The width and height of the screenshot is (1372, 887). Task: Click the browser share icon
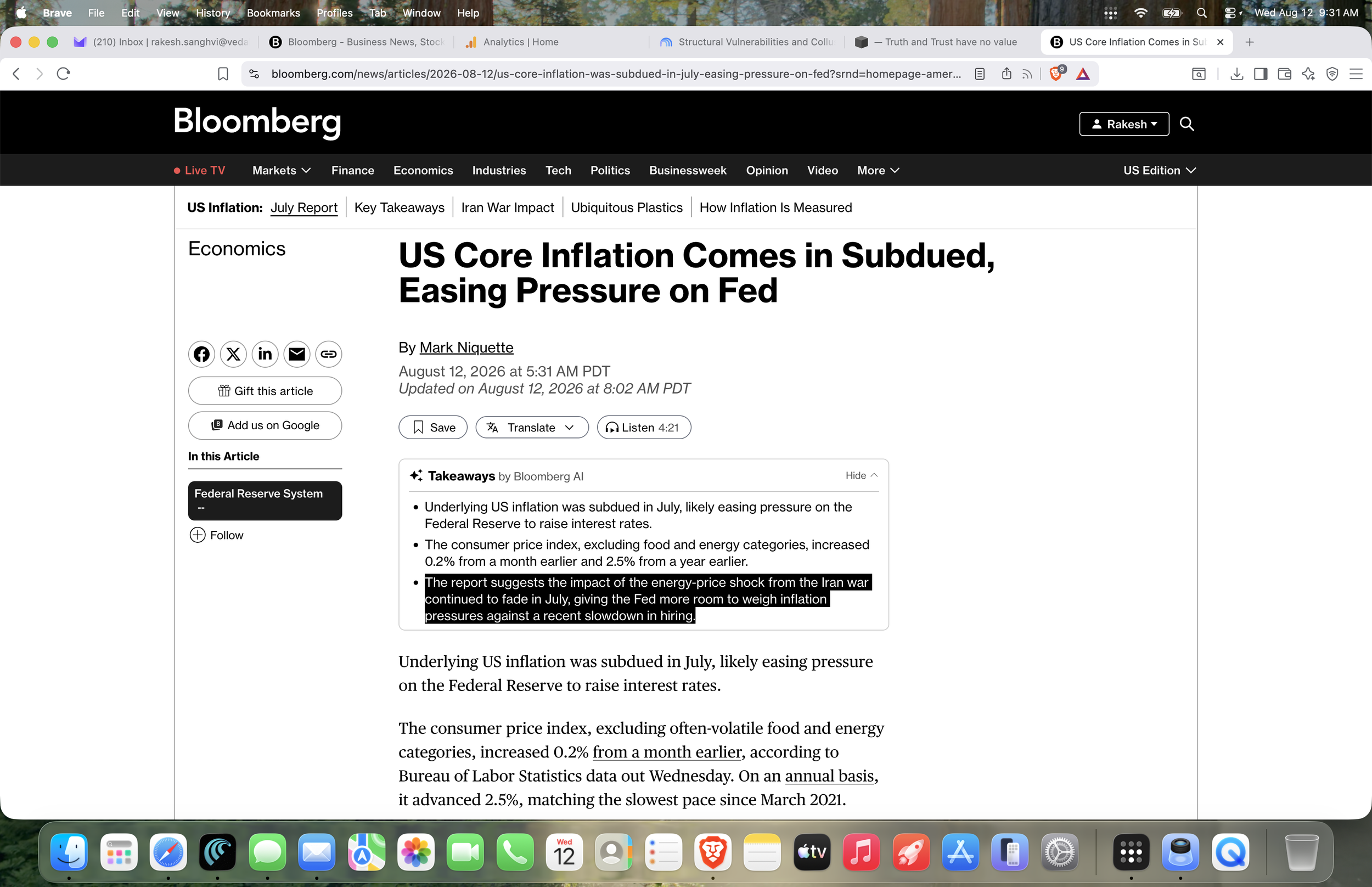coord(1006,73)
